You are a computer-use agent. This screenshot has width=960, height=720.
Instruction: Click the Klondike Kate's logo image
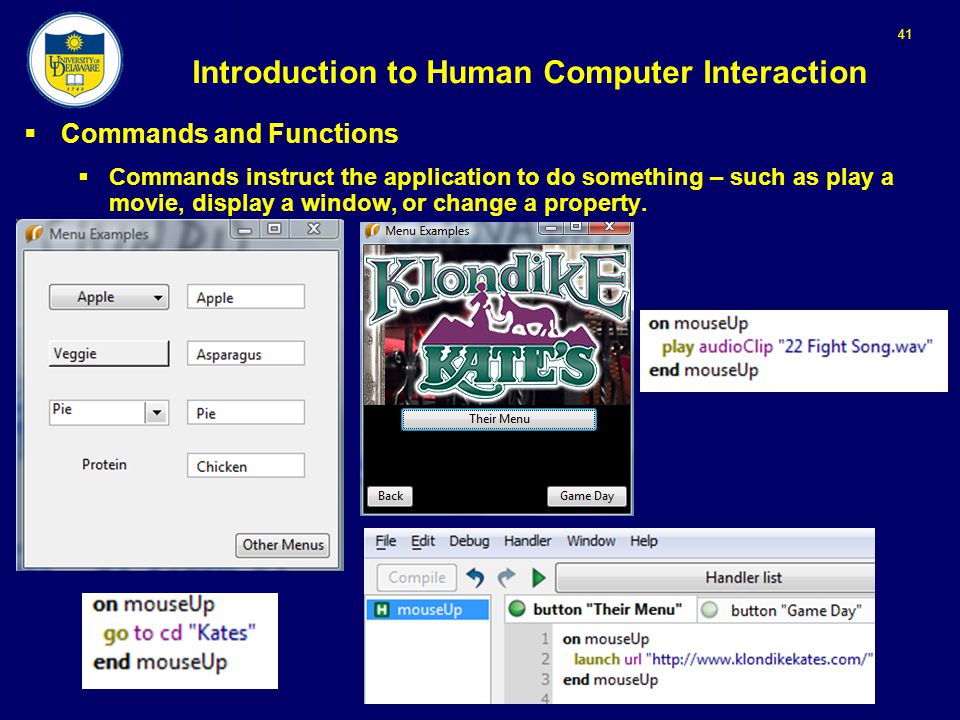(x=497, y=325)
